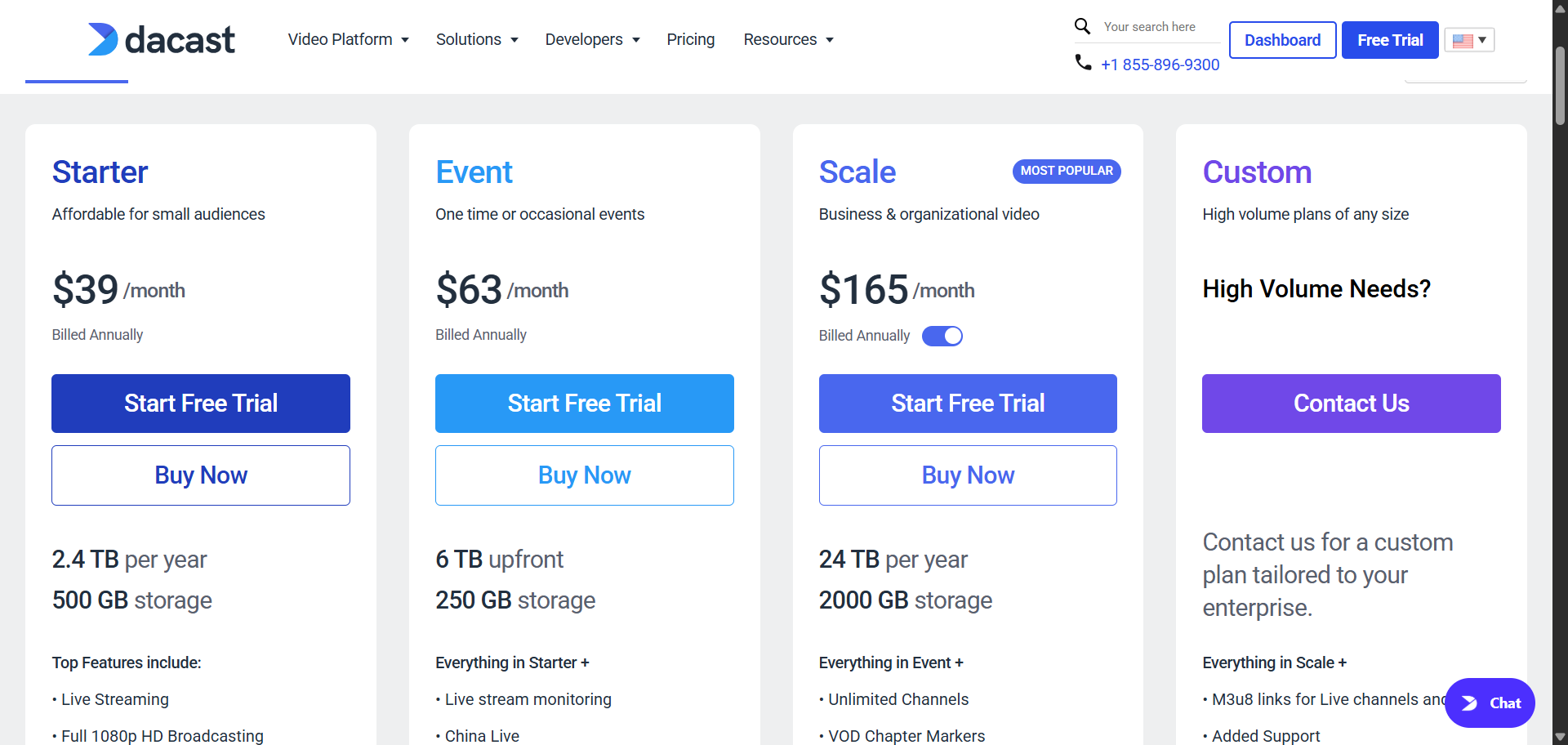1568x745 pixels.
Task: Start Free Trial for Event plan
Action: pyautogui.click(x=585, y=404)
